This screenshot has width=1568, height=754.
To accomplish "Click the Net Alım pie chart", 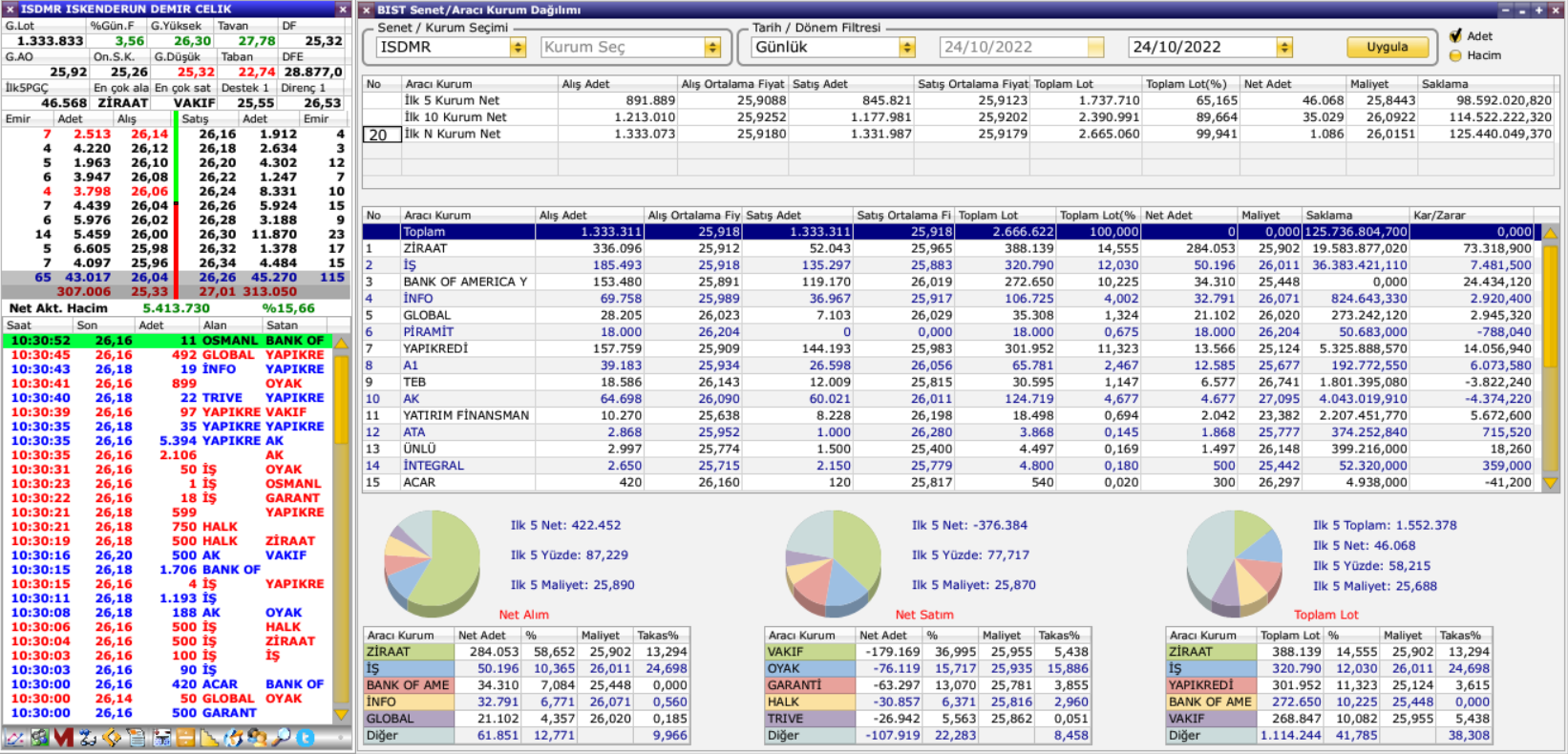I will 432,566.
